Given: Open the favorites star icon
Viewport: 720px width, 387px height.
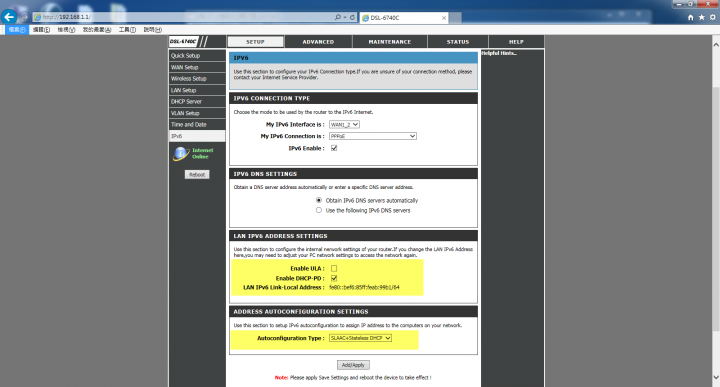Looking at the screenshot, I should pos(702,17).
